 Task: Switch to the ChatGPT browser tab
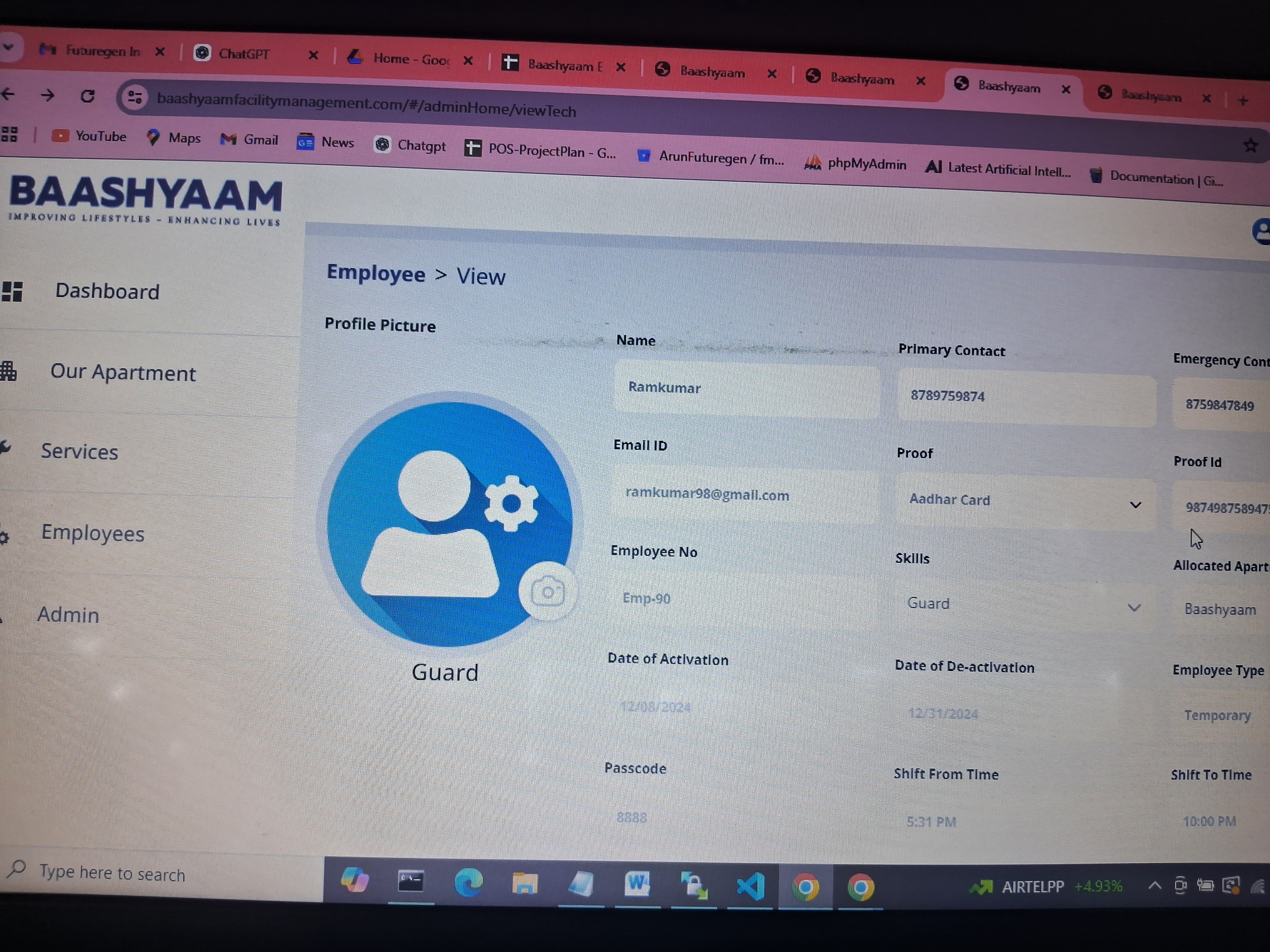point(244,54)
